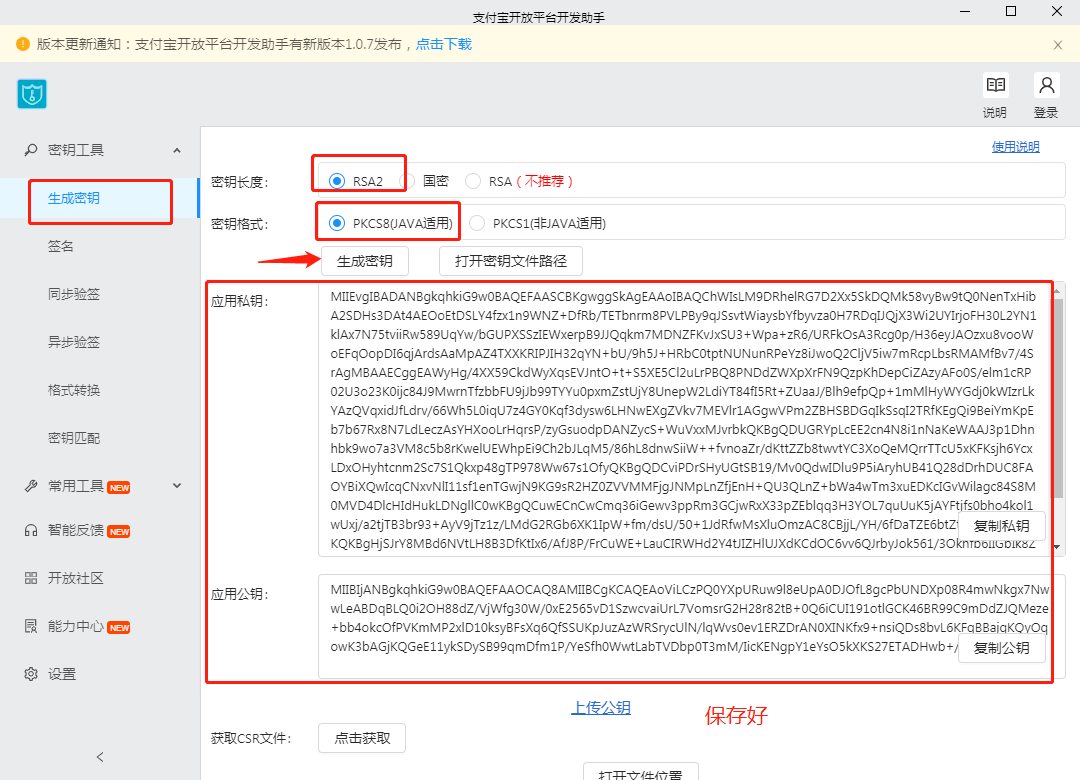The width and height of the screenshot is (1080, 780).
Task: Click the 能力中心 document icon
Action: click(31, 626)
